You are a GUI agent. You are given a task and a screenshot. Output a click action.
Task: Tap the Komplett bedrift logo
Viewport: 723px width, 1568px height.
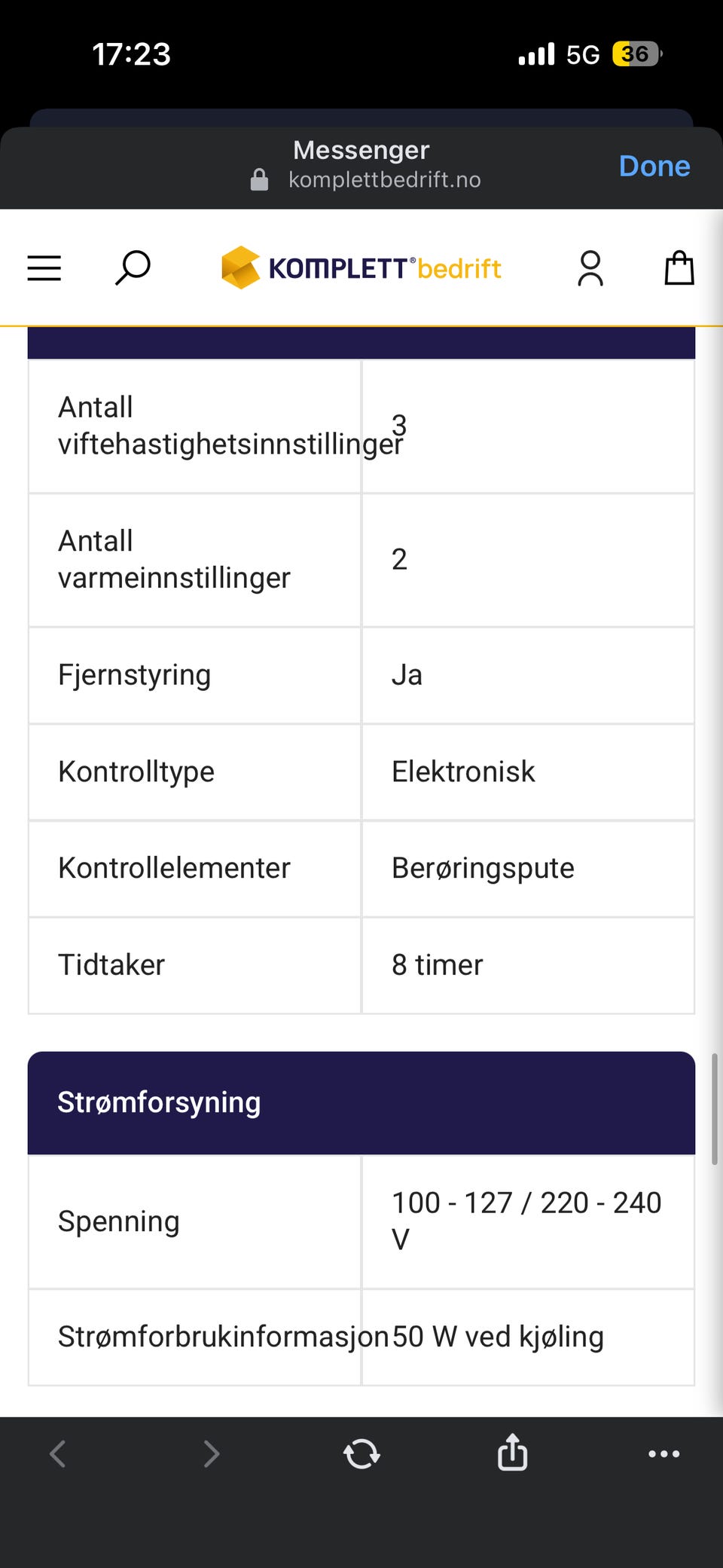pos(361,267)
